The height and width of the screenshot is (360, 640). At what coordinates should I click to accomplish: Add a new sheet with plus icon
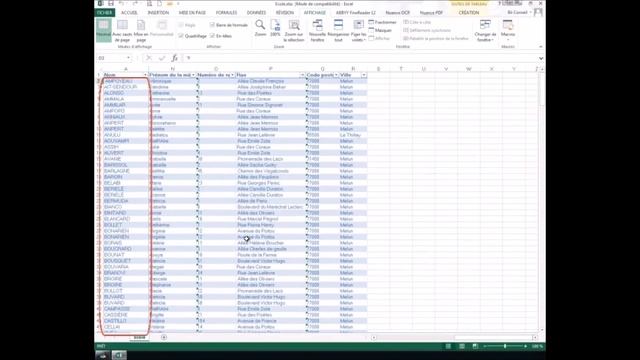coord(164,337)
